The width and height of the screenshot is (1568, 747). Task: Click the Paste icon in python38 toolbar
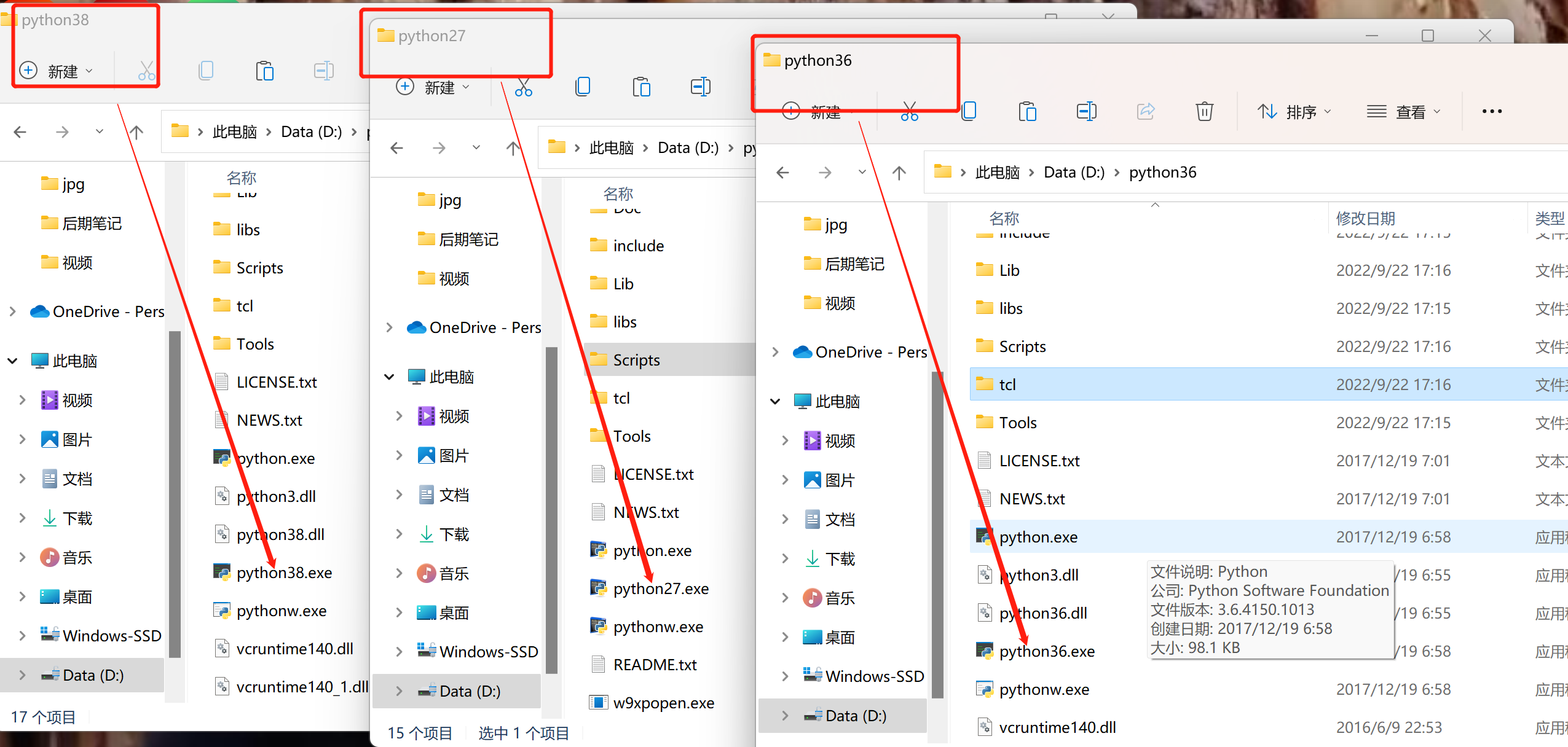pos(264,71)
